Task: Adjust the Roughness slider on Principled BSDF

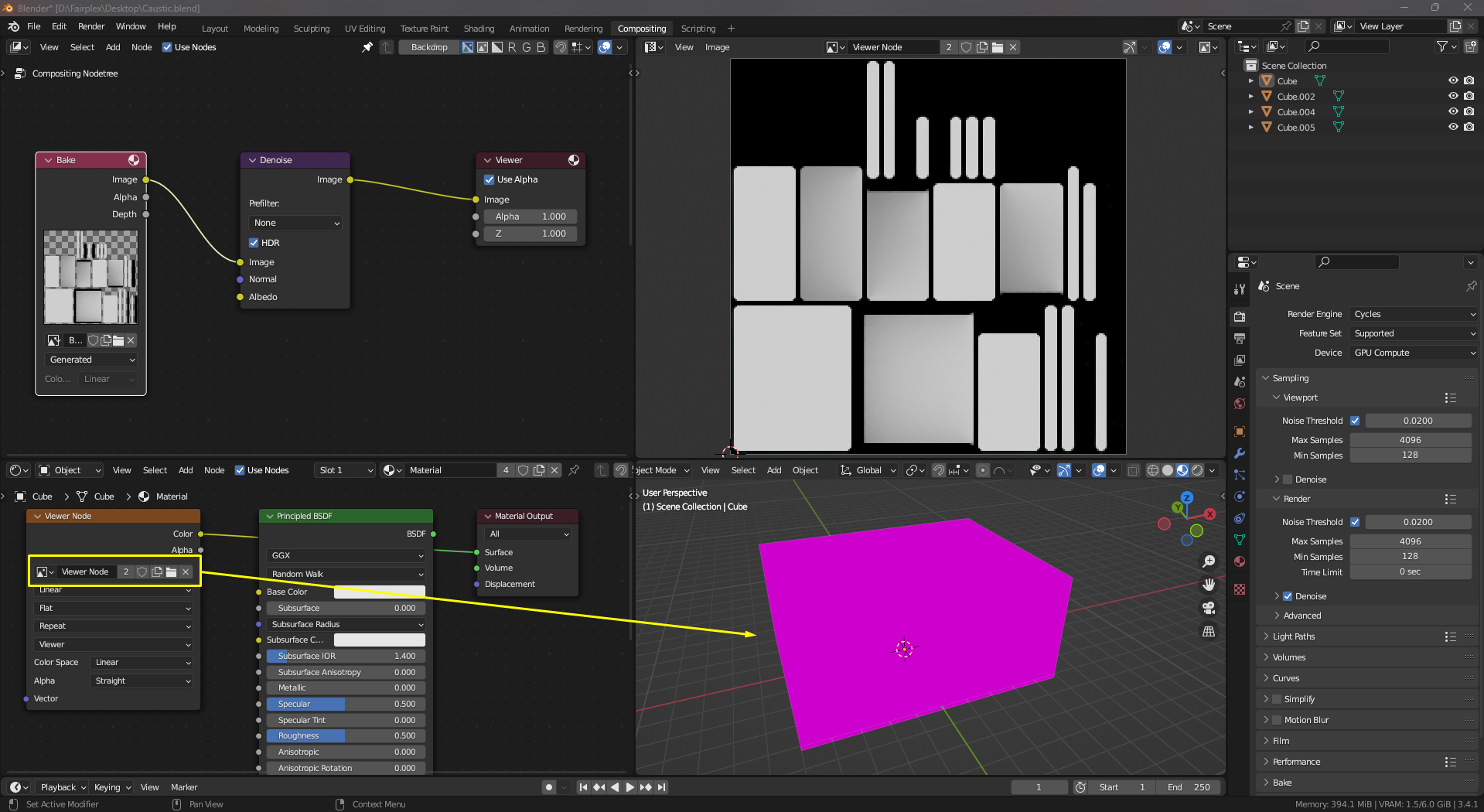Action: (x=346, y=735)
